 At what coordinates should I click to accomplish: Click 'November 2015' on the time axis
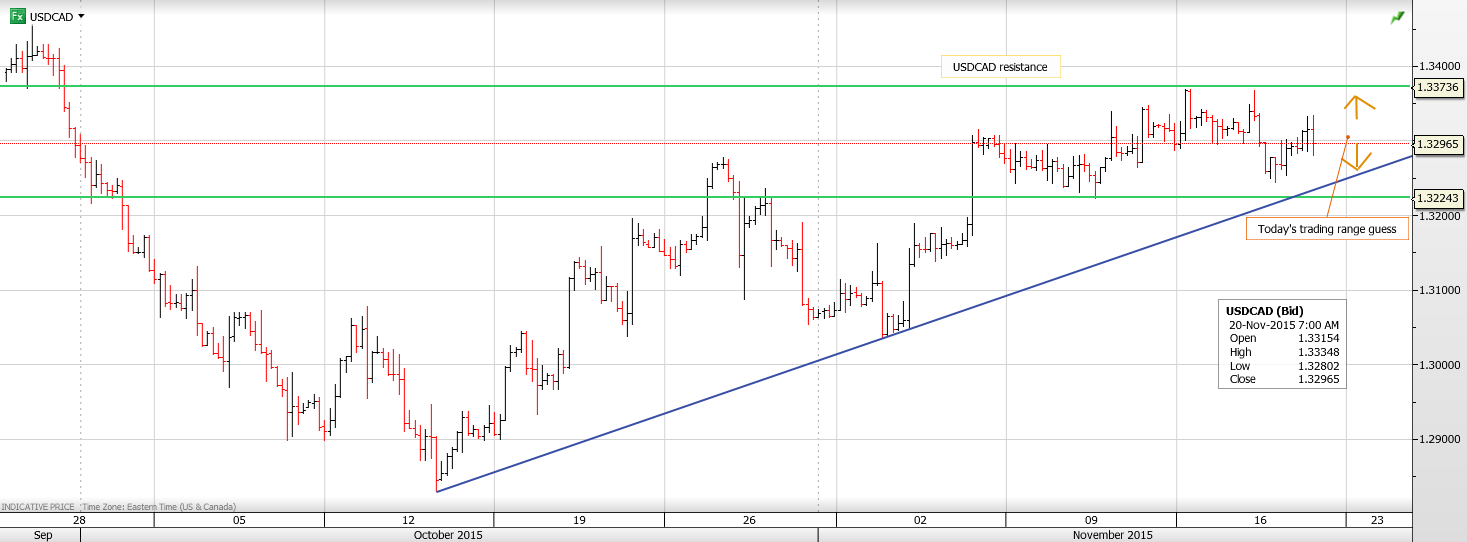point(1113,535)
